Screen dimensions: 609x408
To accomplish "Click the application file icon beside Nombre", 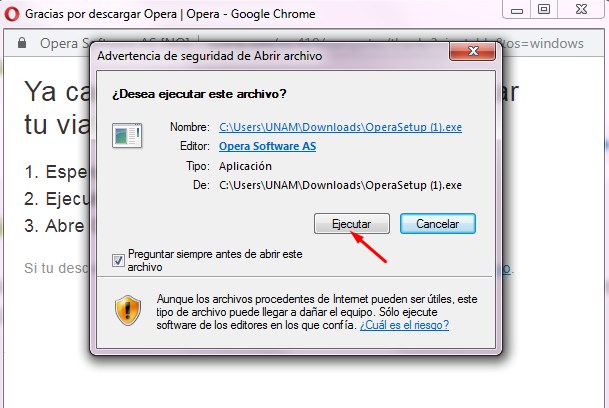I will pos(127,136).
